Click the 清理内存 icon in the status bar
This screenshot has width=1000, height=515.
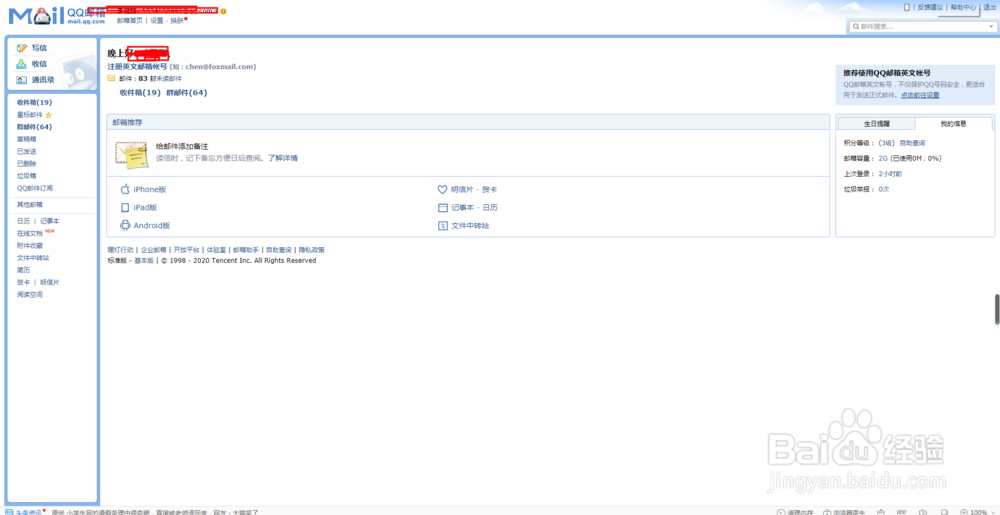781,512
